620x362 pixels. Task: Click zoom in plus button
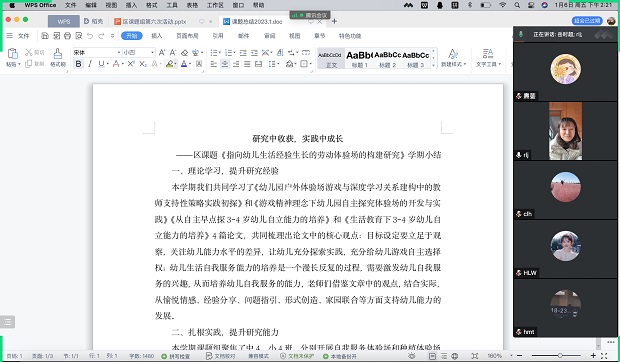pyautogui.click(x=593, y=356)
